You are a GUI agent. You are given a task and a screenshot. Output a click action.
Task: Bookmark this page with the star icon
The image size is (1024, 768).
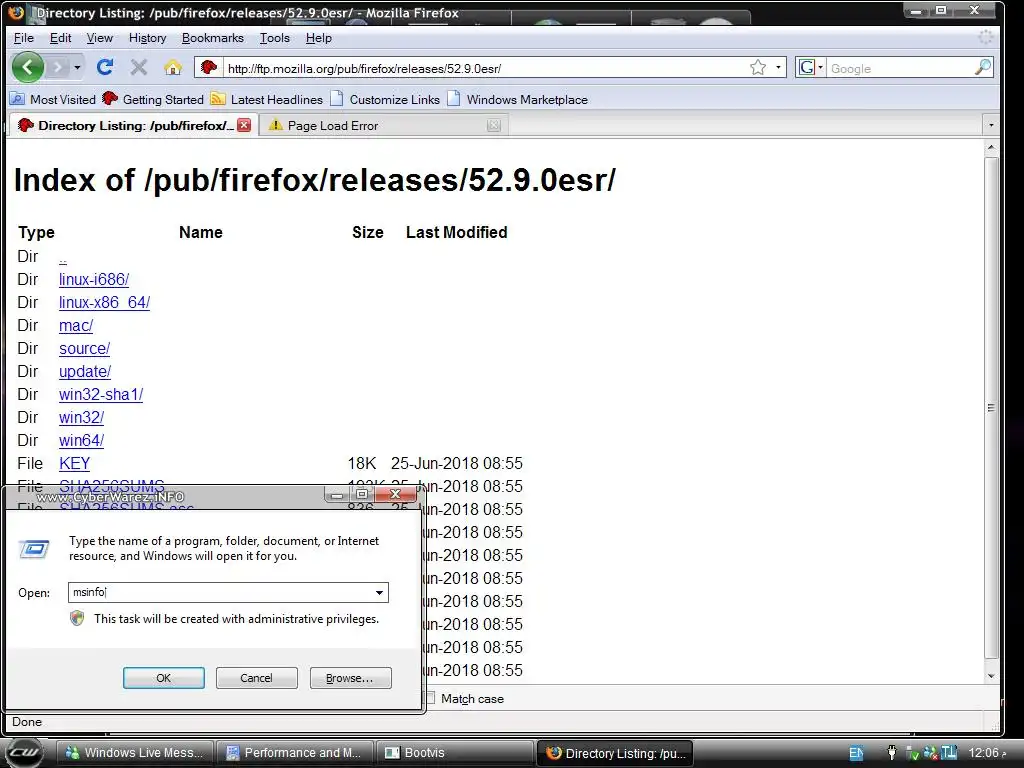point(758,67)
